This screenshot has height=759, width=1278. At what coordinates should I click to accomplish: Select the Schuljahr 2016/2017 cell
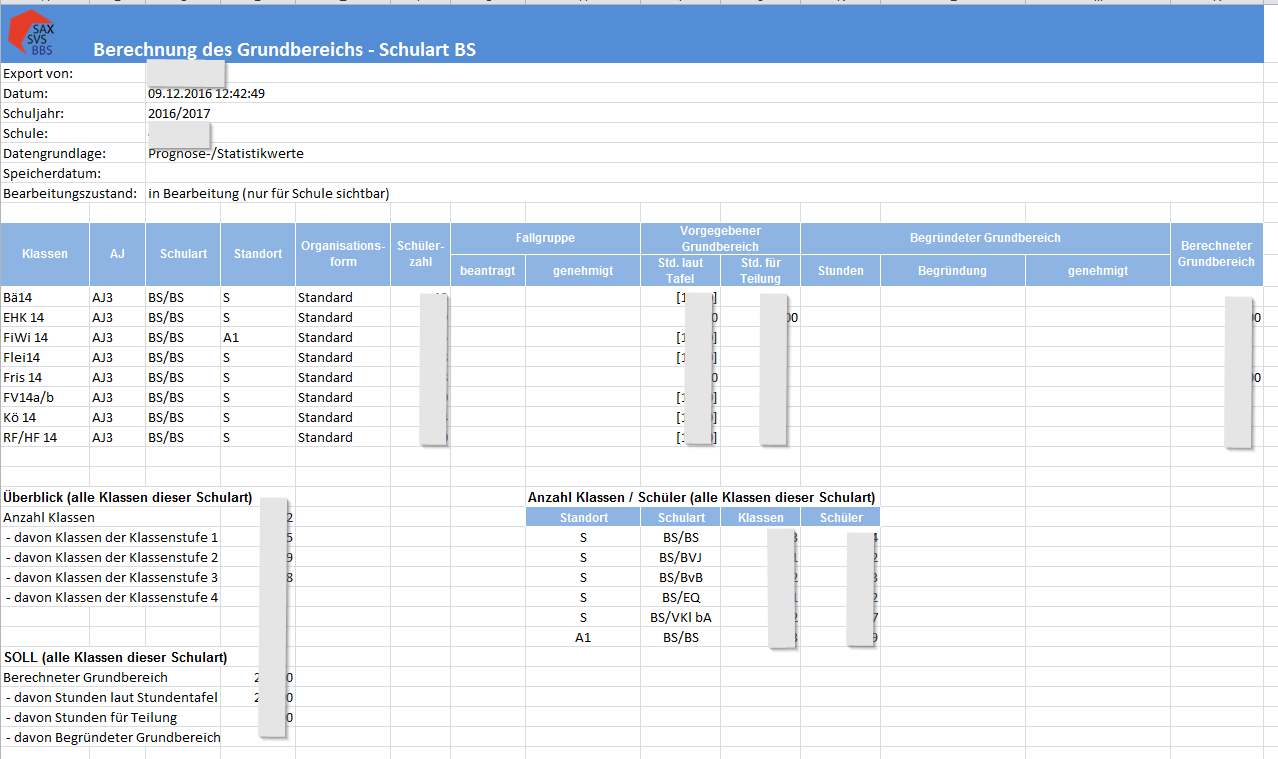click(179, 113)
